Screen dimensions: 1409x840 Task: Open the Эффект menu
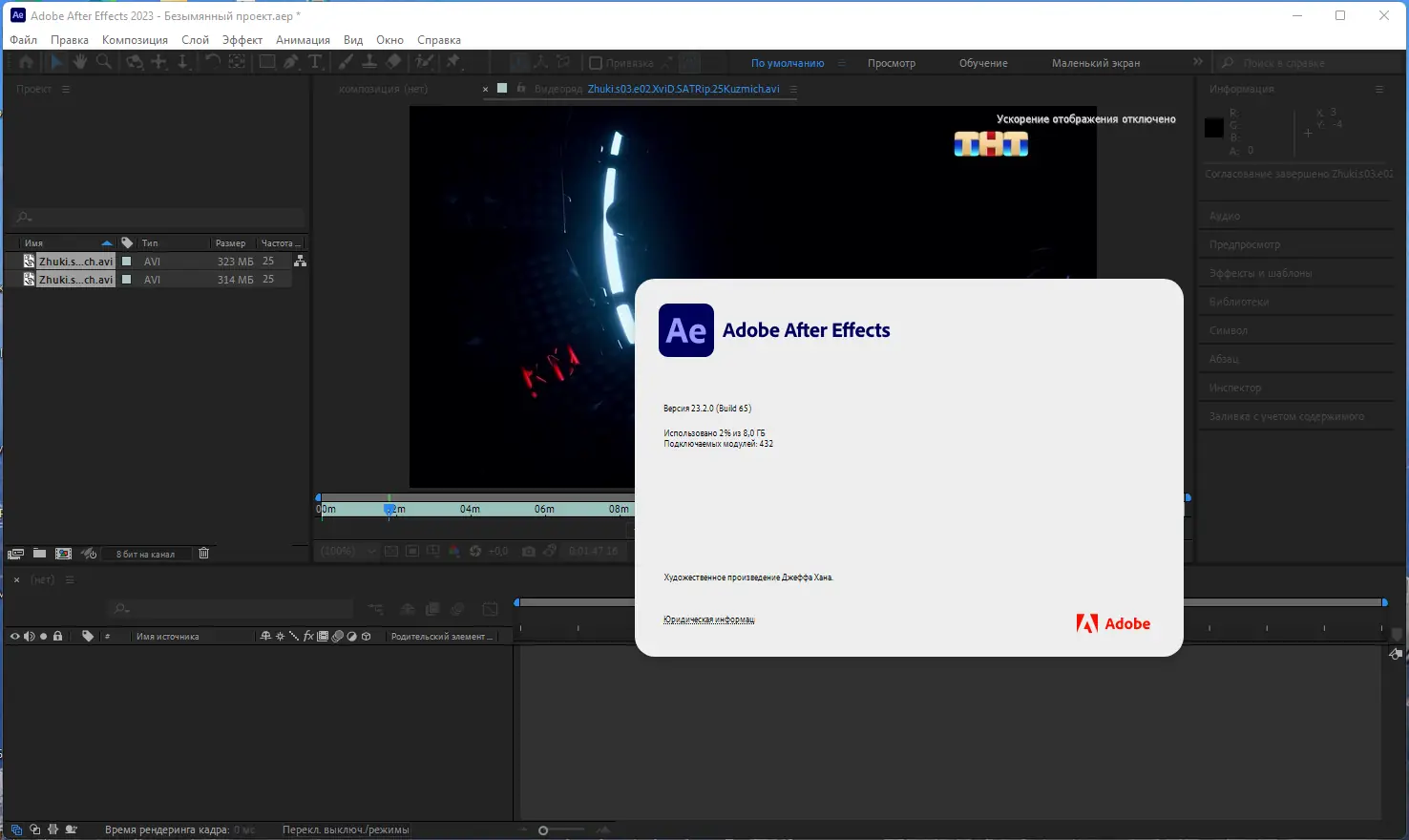242,39
